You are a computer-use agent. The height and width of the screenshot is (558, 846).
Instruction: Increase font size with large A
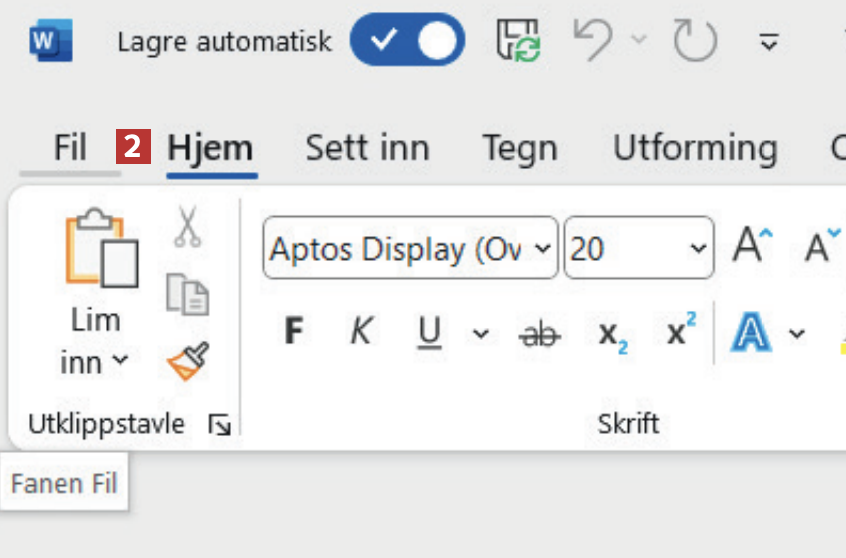coord(752,246)
